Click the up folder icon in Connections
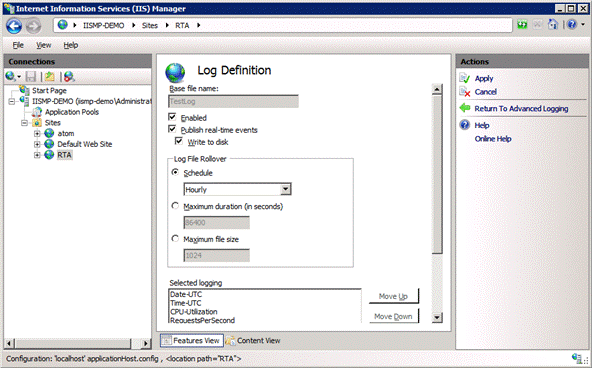 pyautogui.click(x=49, y=77)
